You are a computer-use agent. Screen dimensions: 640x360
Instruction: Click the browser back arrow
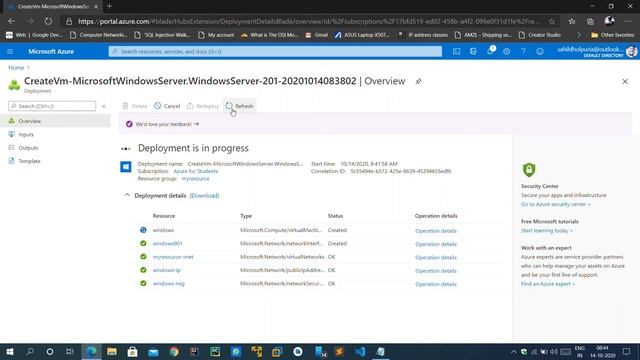pos(11,21)
